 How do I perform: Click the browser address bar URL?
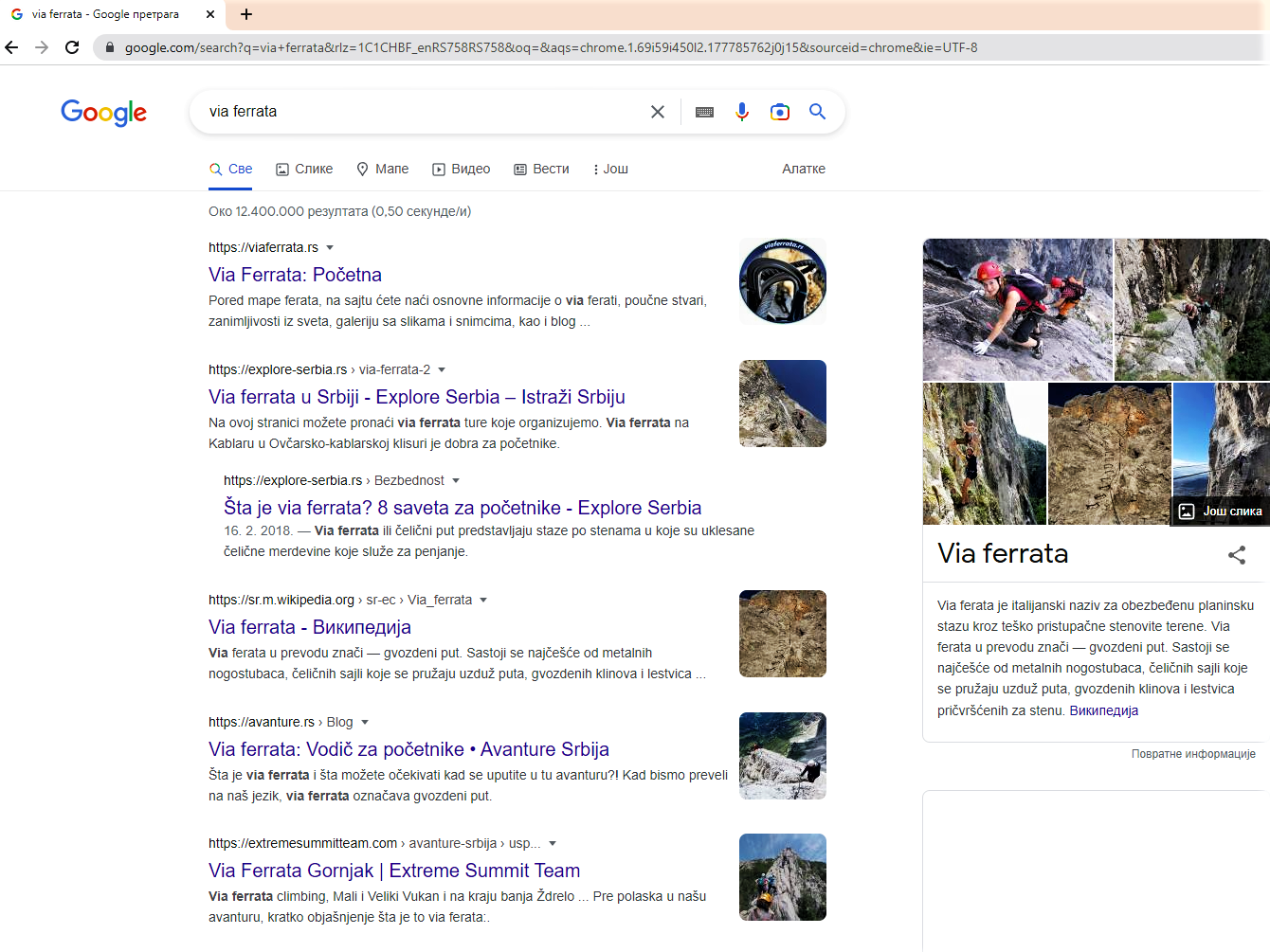(x=551, y=47)
